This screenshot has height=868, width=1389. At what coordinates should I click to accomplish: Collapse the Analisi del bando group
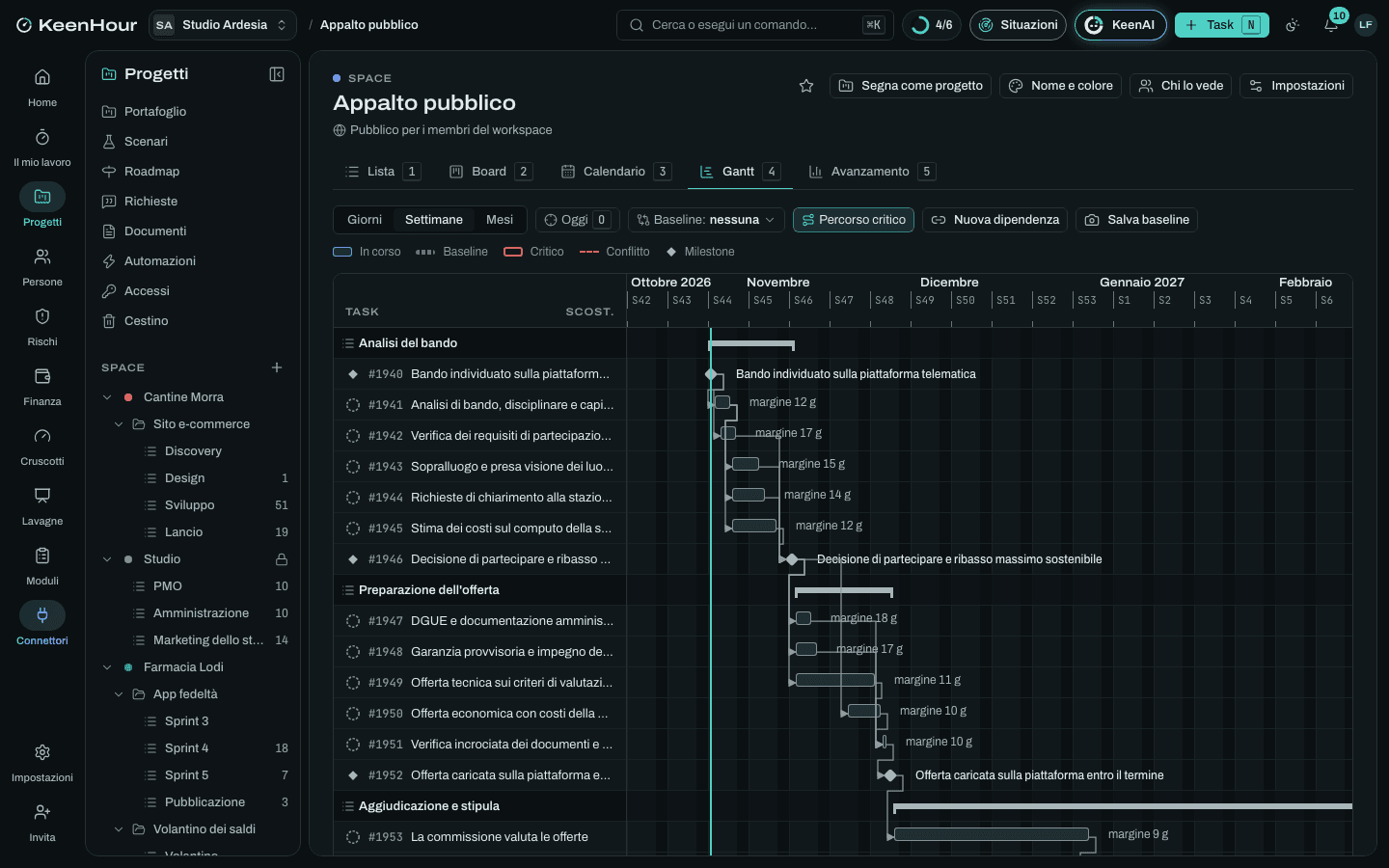[349, 343]
